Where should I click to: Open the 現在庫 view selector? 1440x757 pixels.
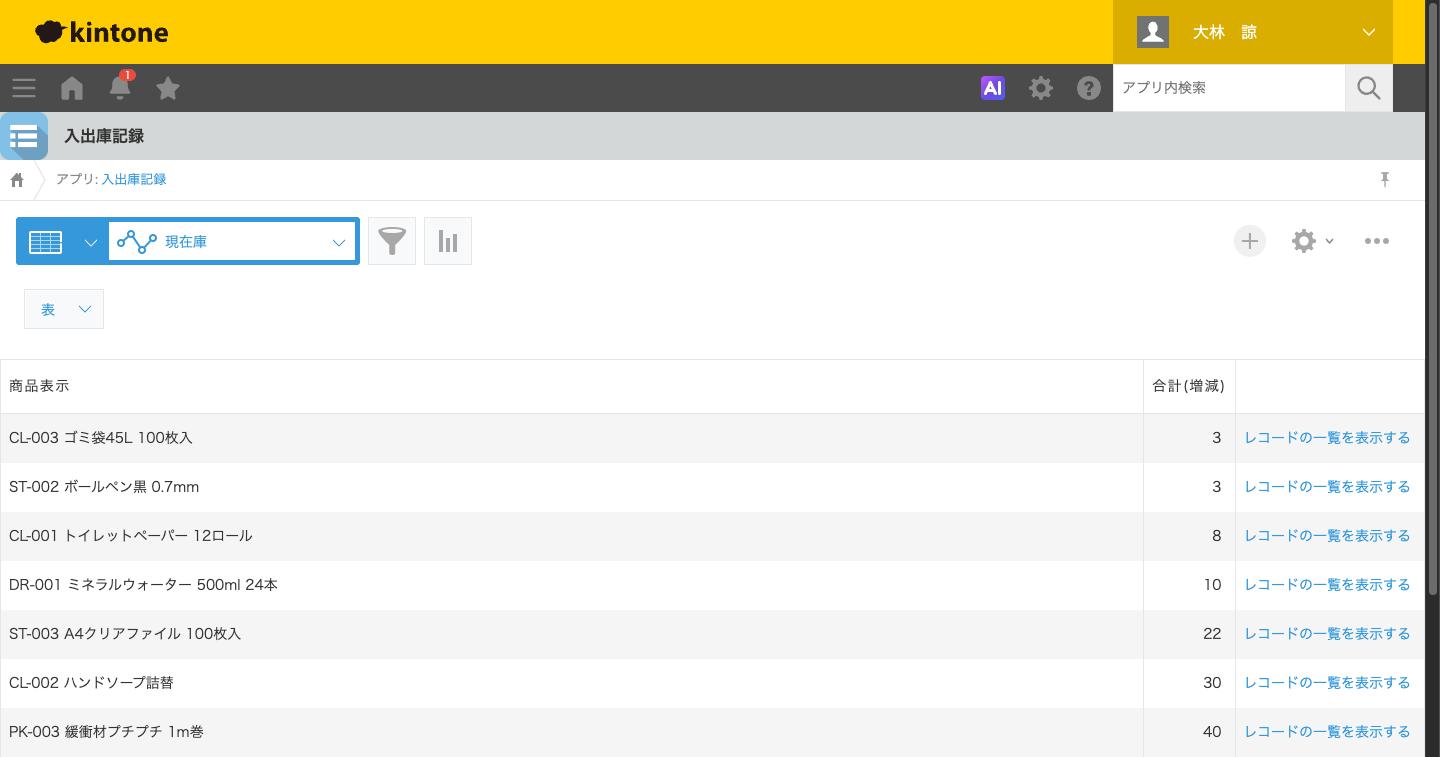[x=232, y=241]
